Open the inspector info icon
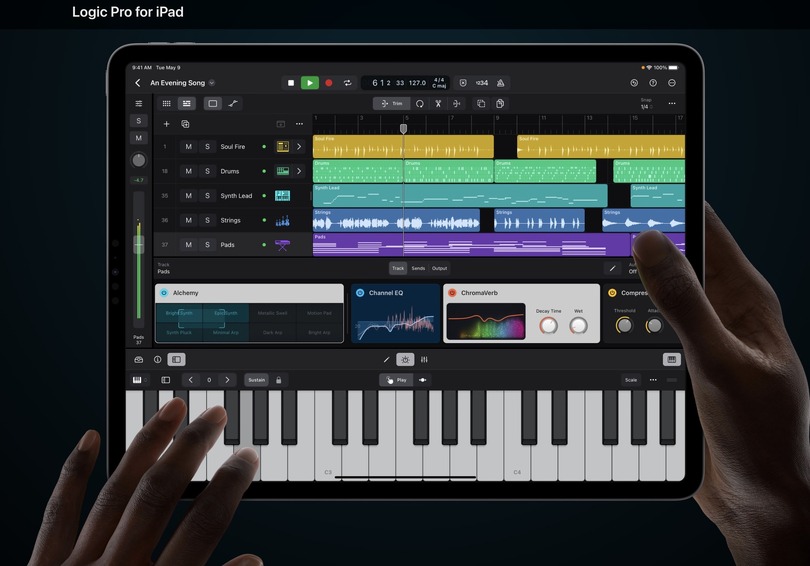 click(x=158, y=359)
